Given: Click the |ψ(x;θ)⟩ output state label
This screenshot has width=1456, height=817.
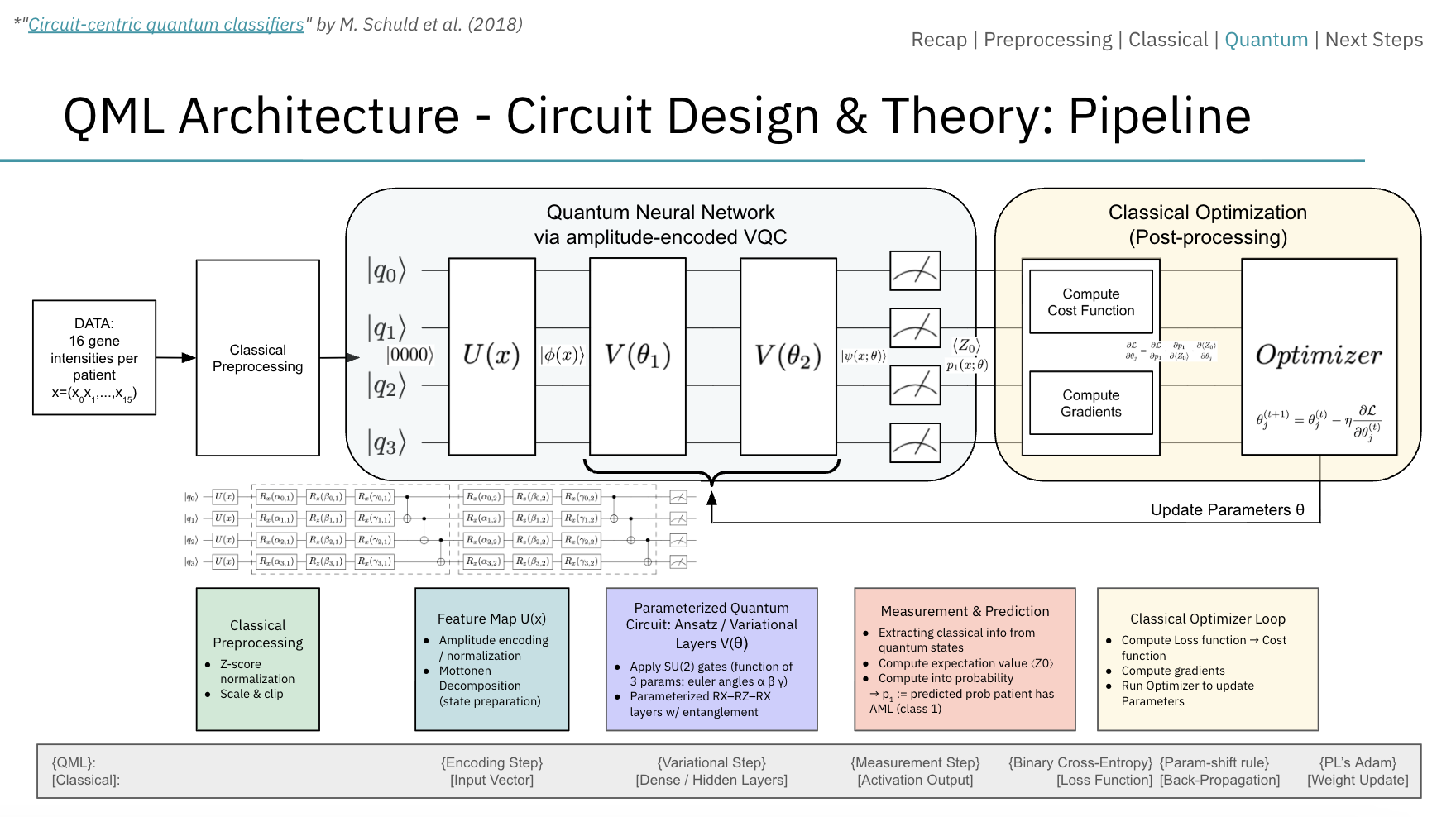Looking at the screenshot, I should (x=864, y=356).
